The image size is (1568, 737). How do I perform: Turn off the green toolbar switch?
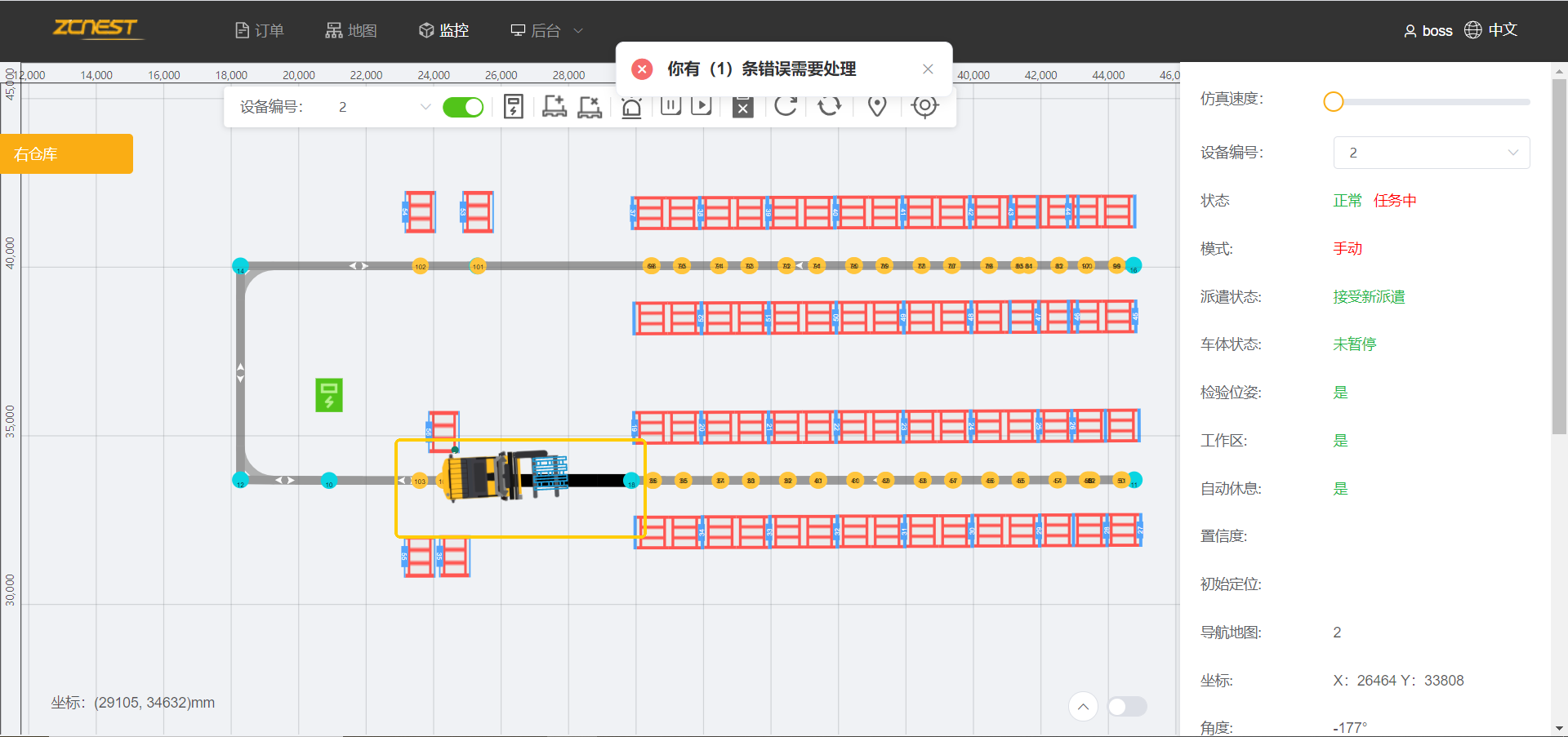coord(463,107)
